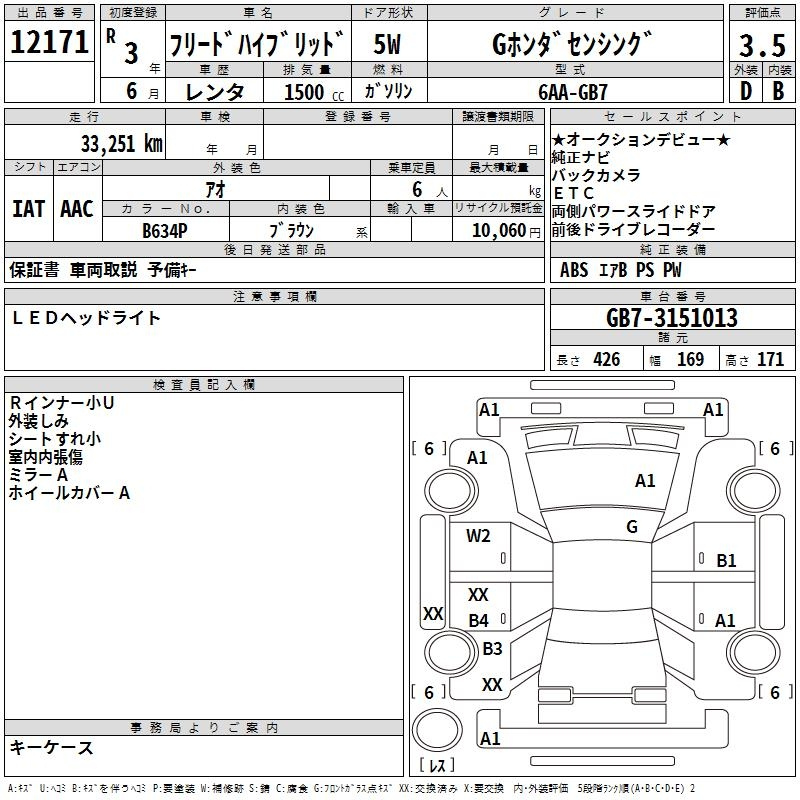Select the interior color ブラウン
800x800 pixels.
(x=292, y=231)
